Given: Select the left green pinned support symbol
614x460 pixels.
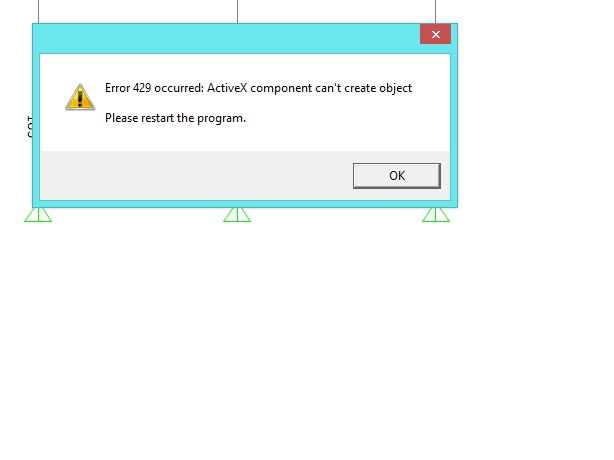Looking at the screenshot, I should (38, 215).
